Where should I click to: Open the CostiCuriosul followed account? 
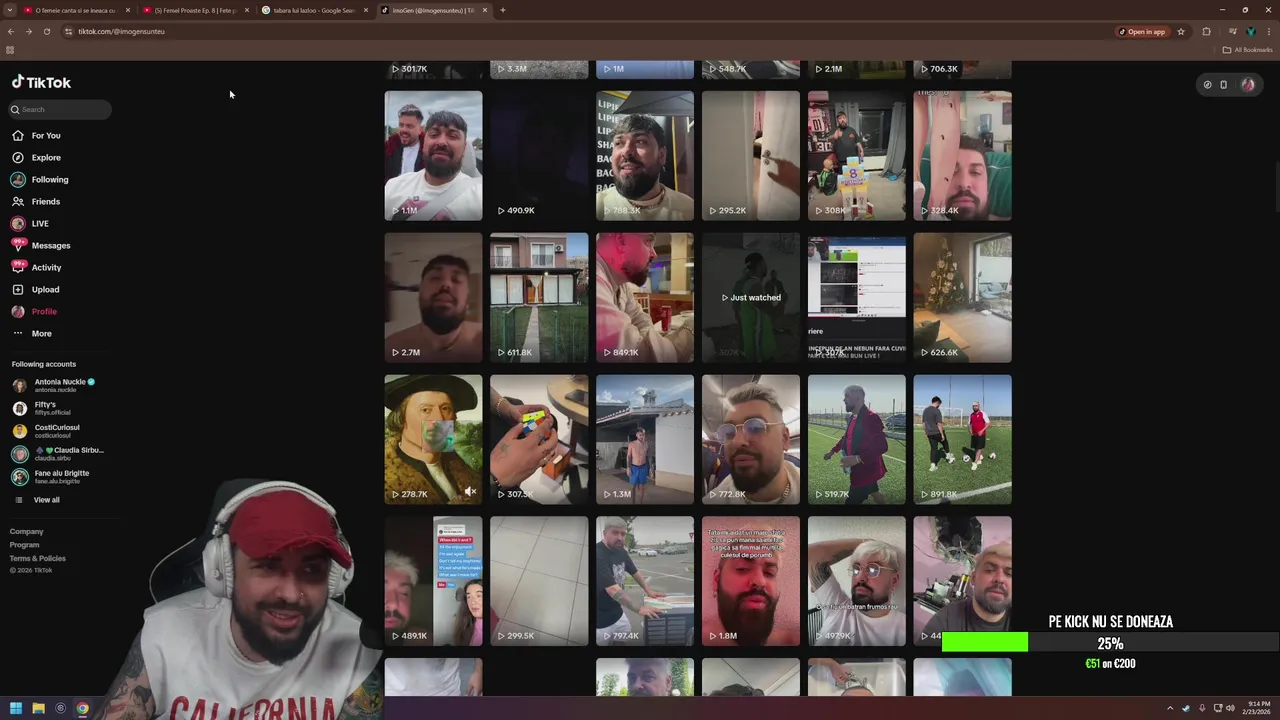46,431
